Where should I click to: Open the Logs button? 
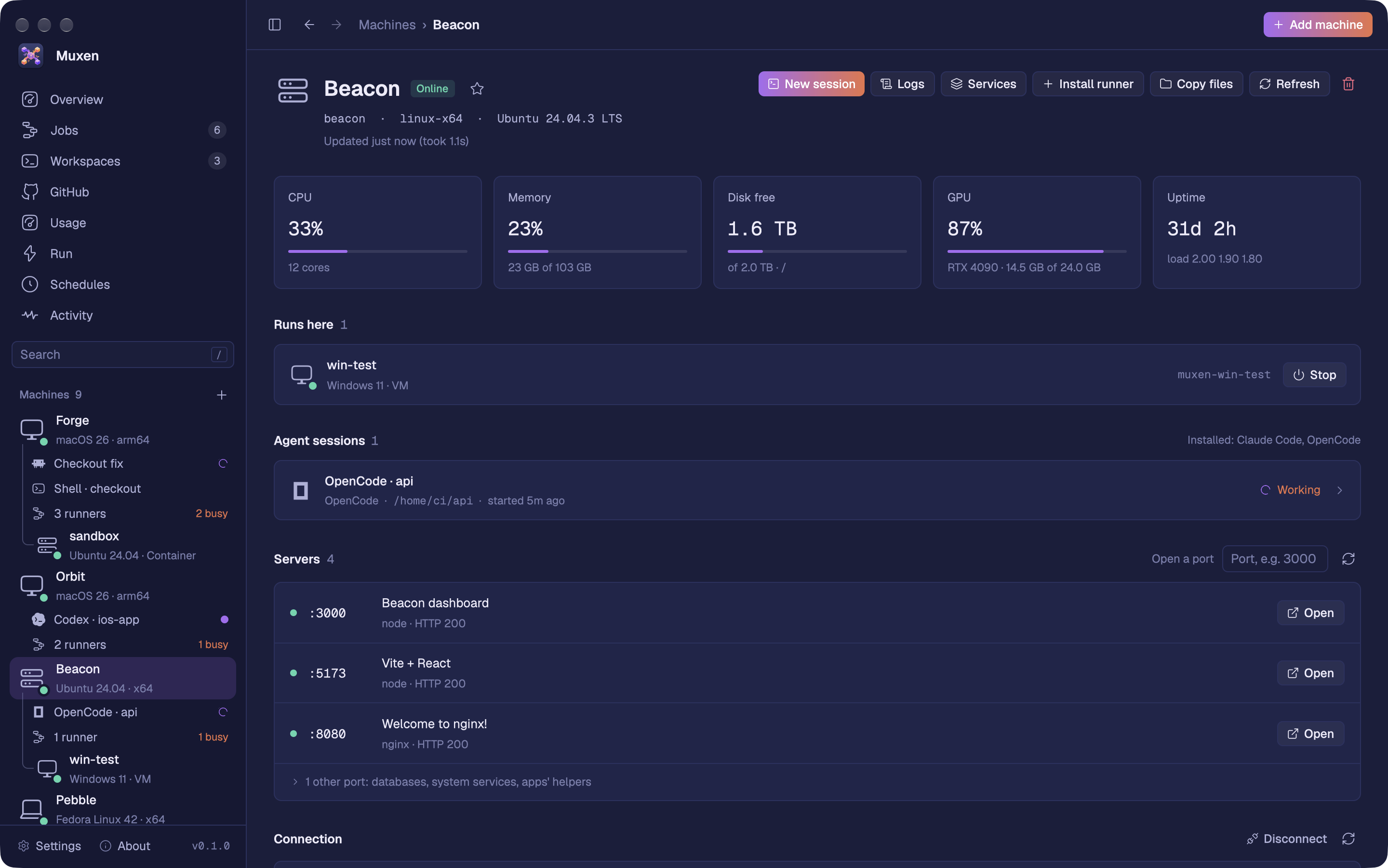(x=902, y=84)
